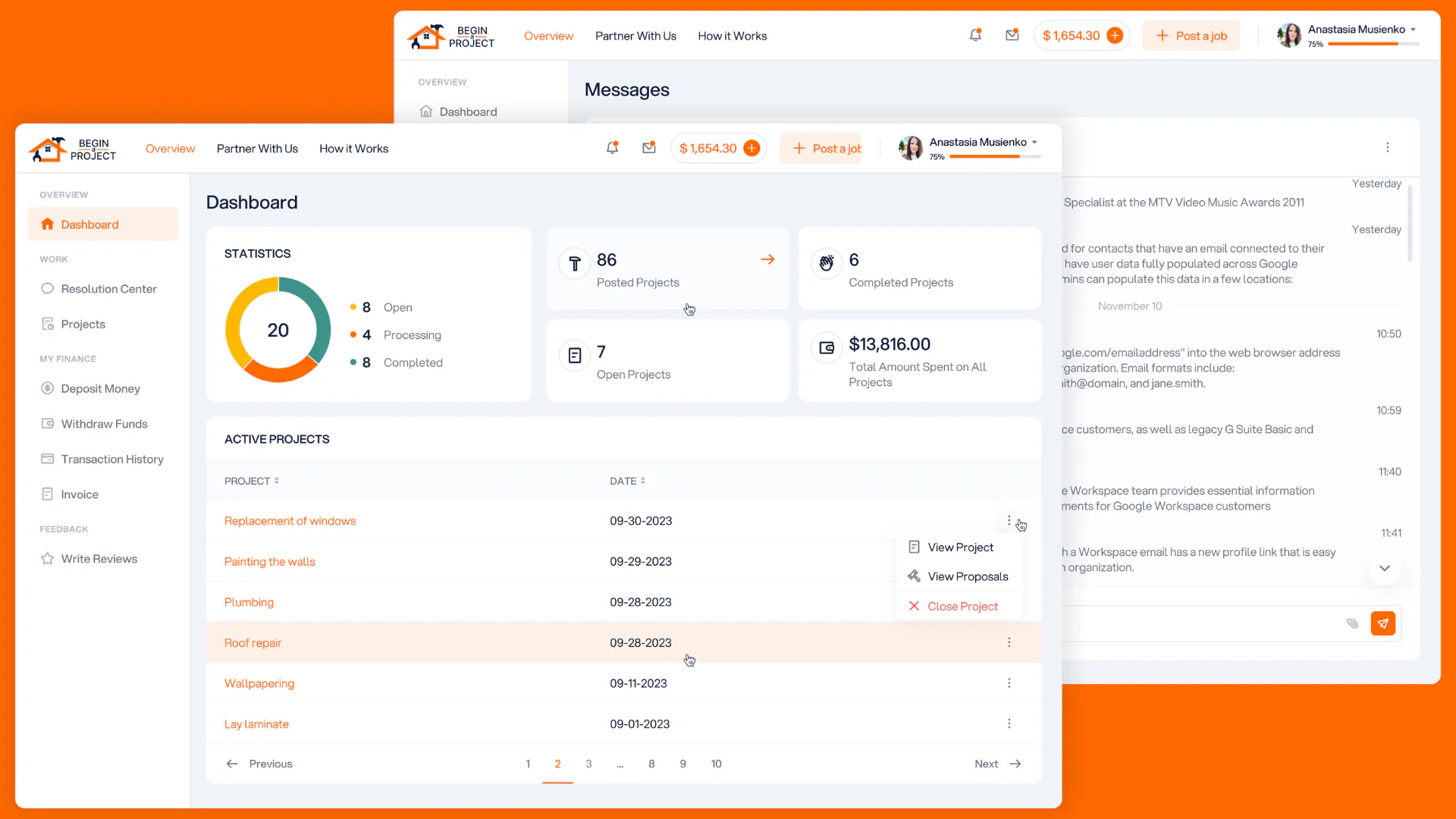1456x819 pixels.
Task: Go to page 9 in pagination
Action: point(683,764)
